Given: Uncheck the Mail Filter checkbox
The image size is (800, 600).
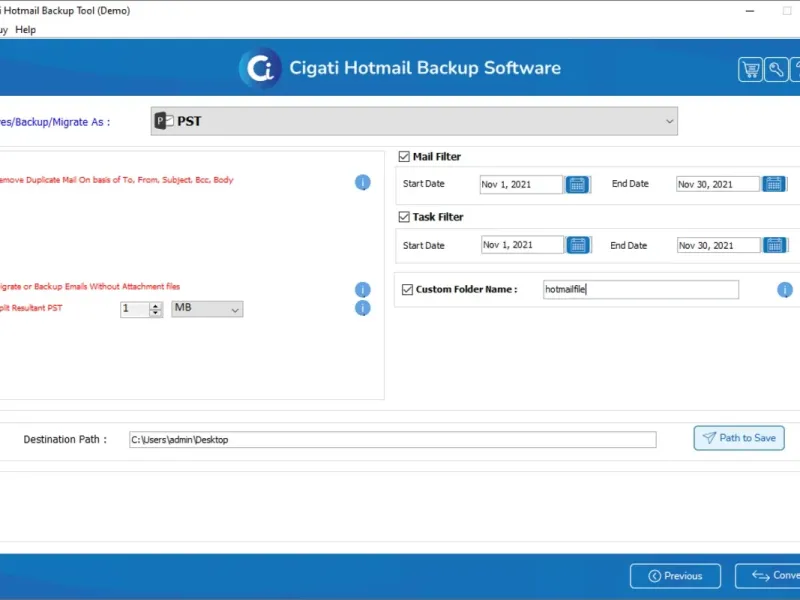Looking at the screenshot, I should [x=404, y=157].
